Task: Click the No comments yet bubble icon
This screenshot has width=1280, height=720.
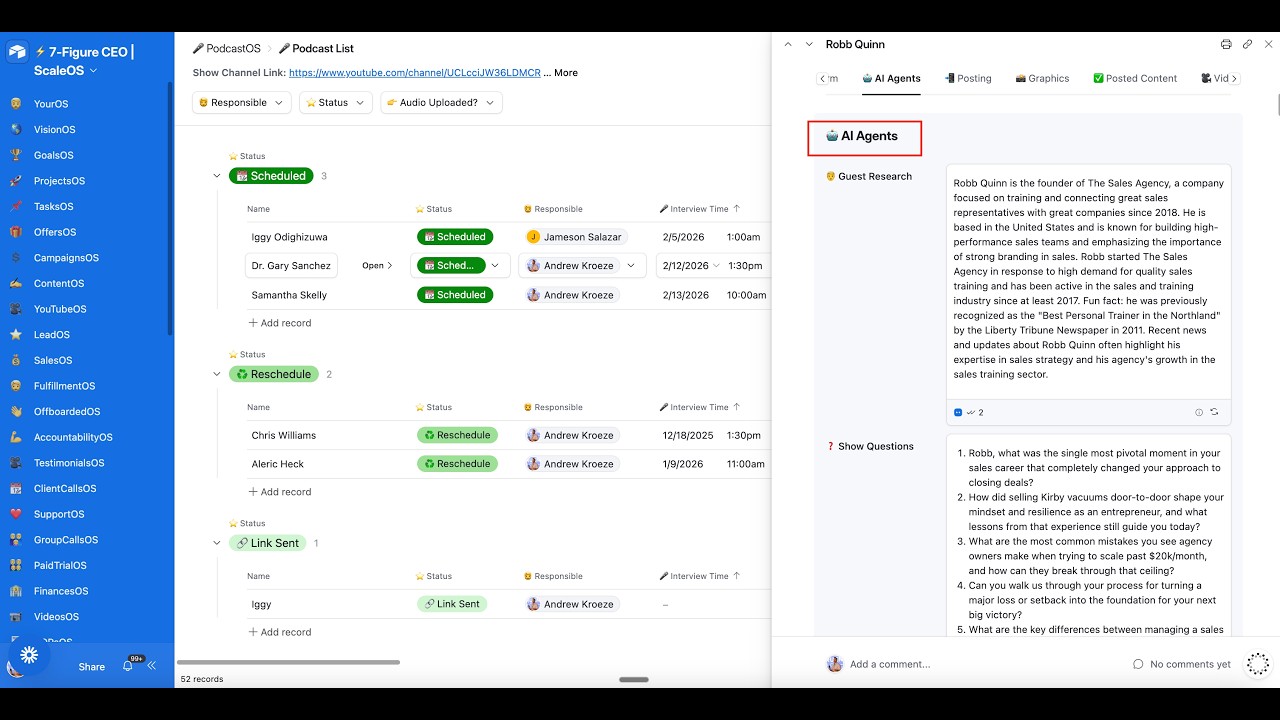Action: coord(1138,664)
